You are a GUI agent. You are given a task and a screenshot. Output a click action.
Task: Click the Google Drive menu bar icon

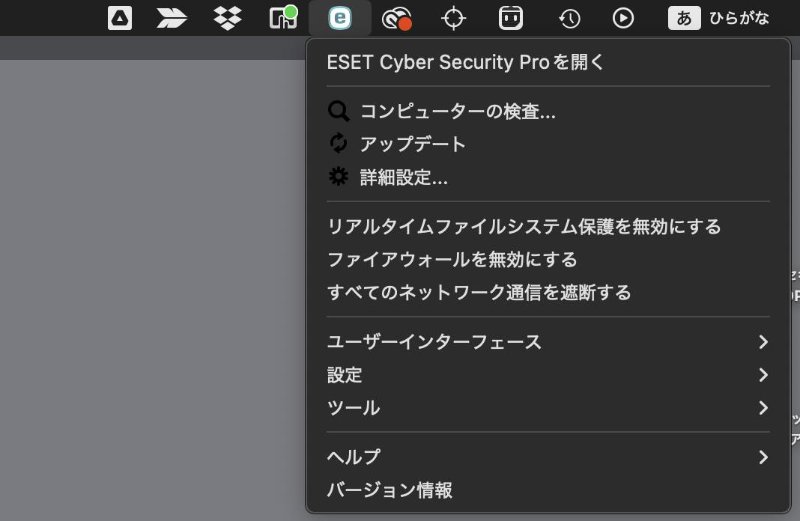pos(120,18)
